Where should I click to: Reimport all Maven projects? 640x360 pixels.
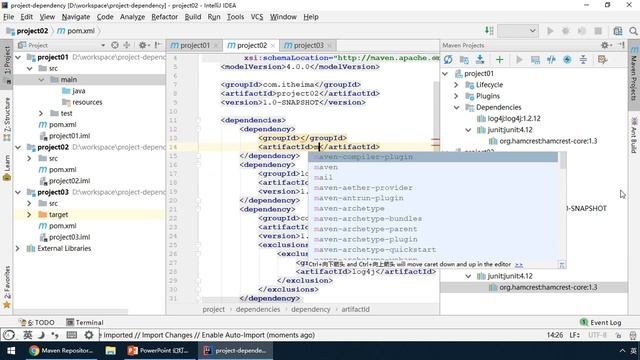click(x=448, y=60)
